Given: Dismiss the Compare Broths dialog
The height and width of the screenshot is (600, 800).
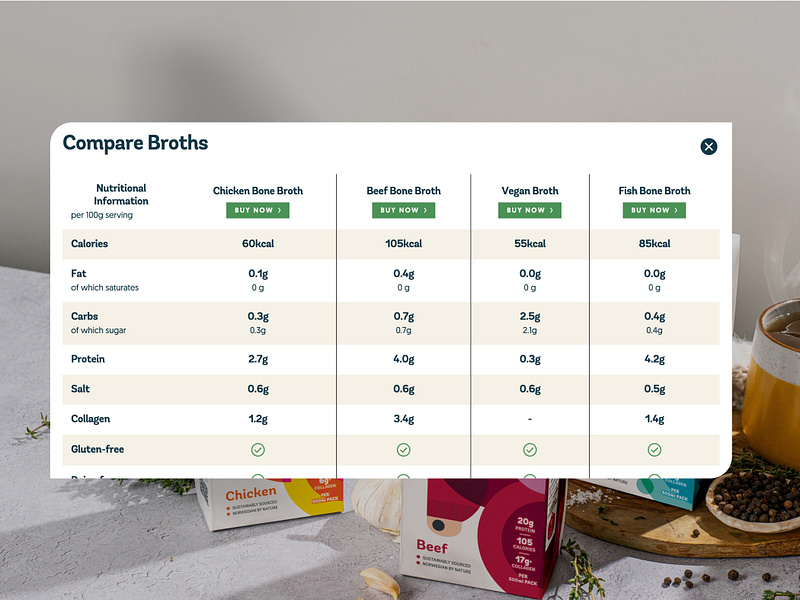Looking at the screenshot, I should [x=709, y=146].
